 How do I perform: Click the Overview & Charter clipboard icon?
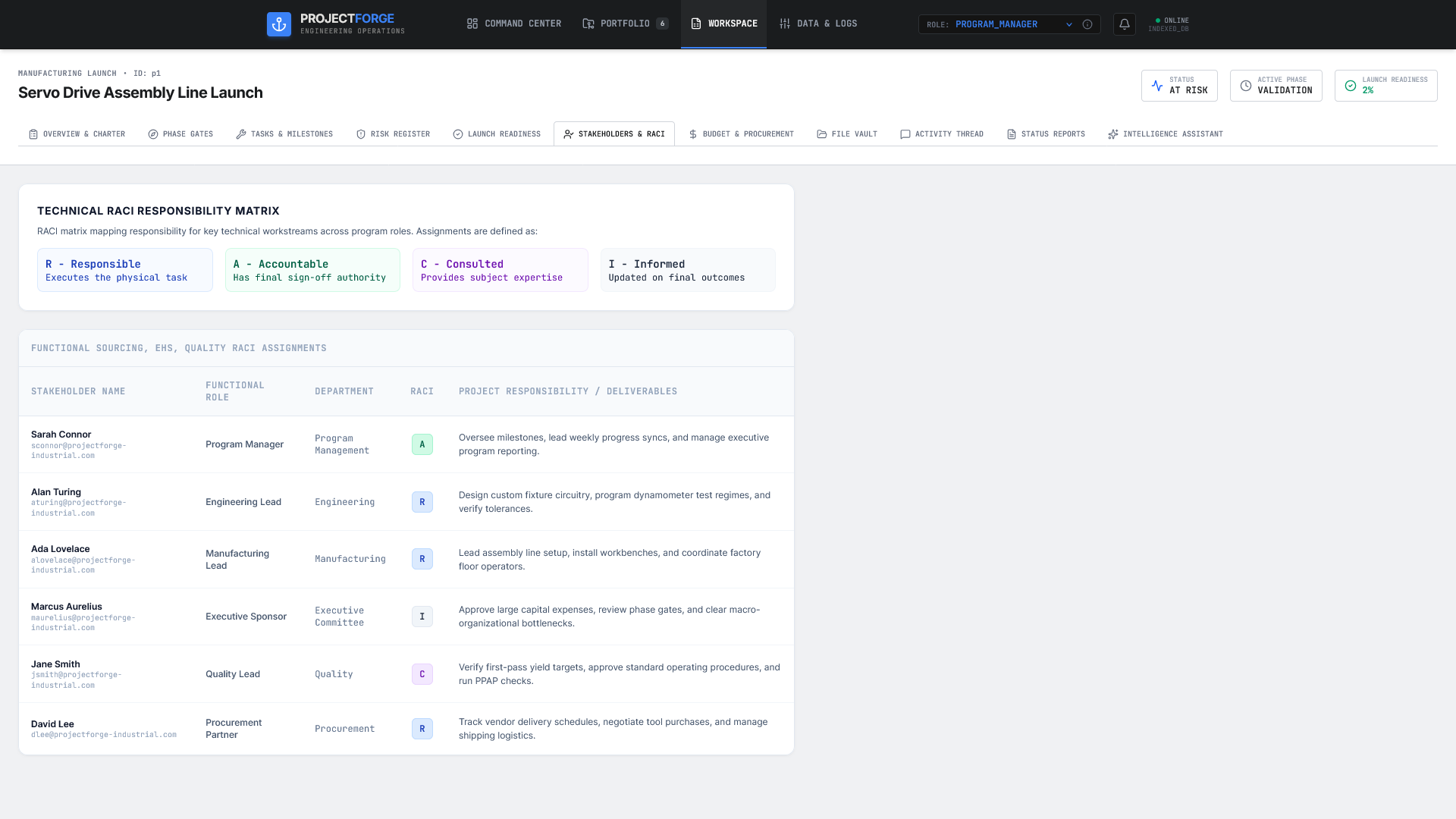click(33, 134)
